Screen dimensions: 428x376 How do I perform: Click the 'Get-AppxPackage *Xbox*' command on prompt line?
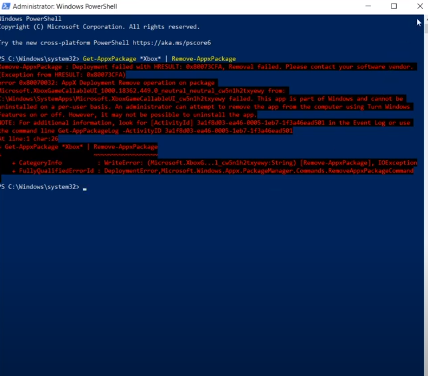coord(122,59)
